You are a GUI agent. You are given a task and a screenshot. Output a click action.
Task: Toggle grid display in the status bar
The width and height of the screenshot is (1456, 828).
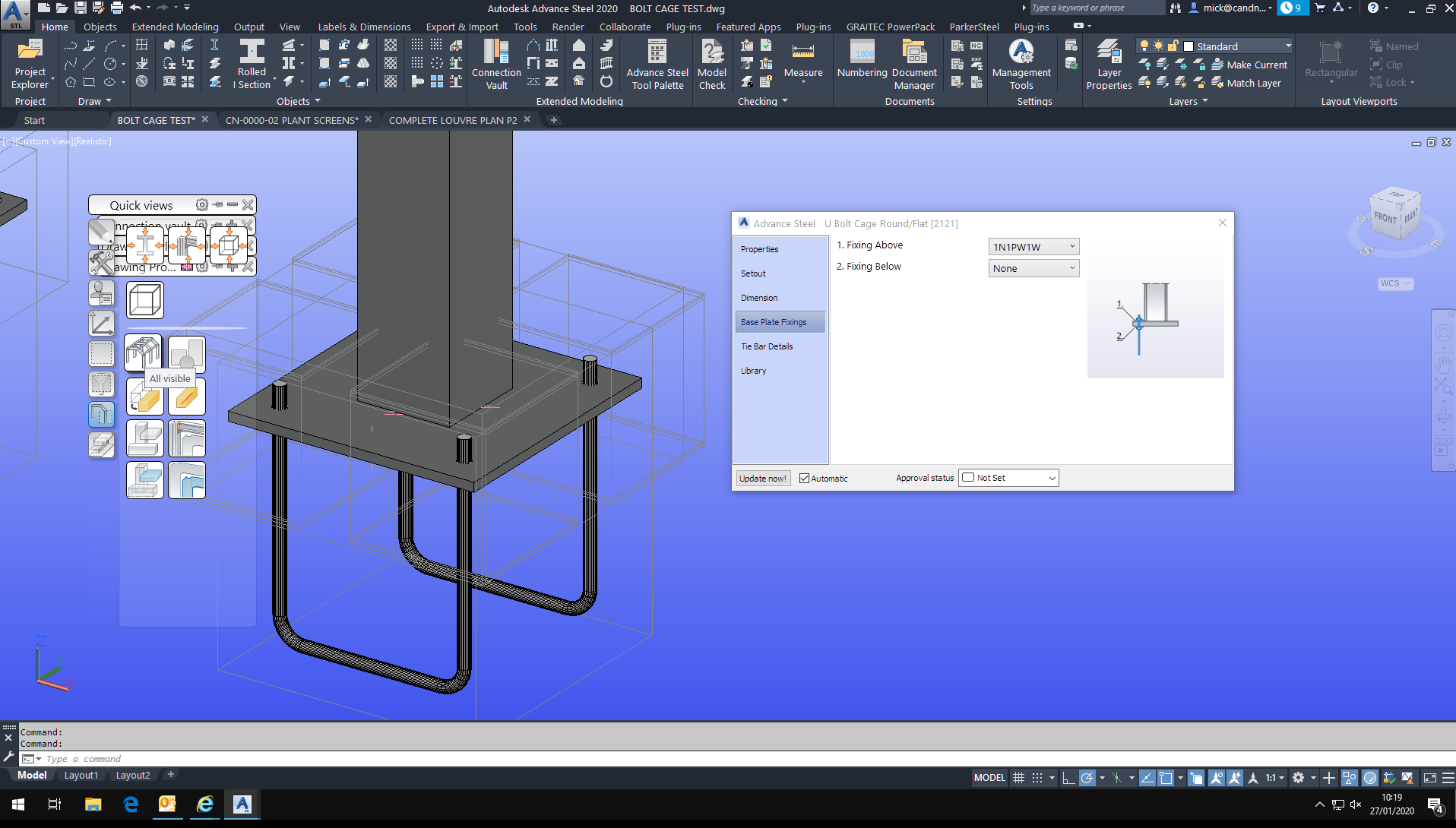pos(1018,777)
